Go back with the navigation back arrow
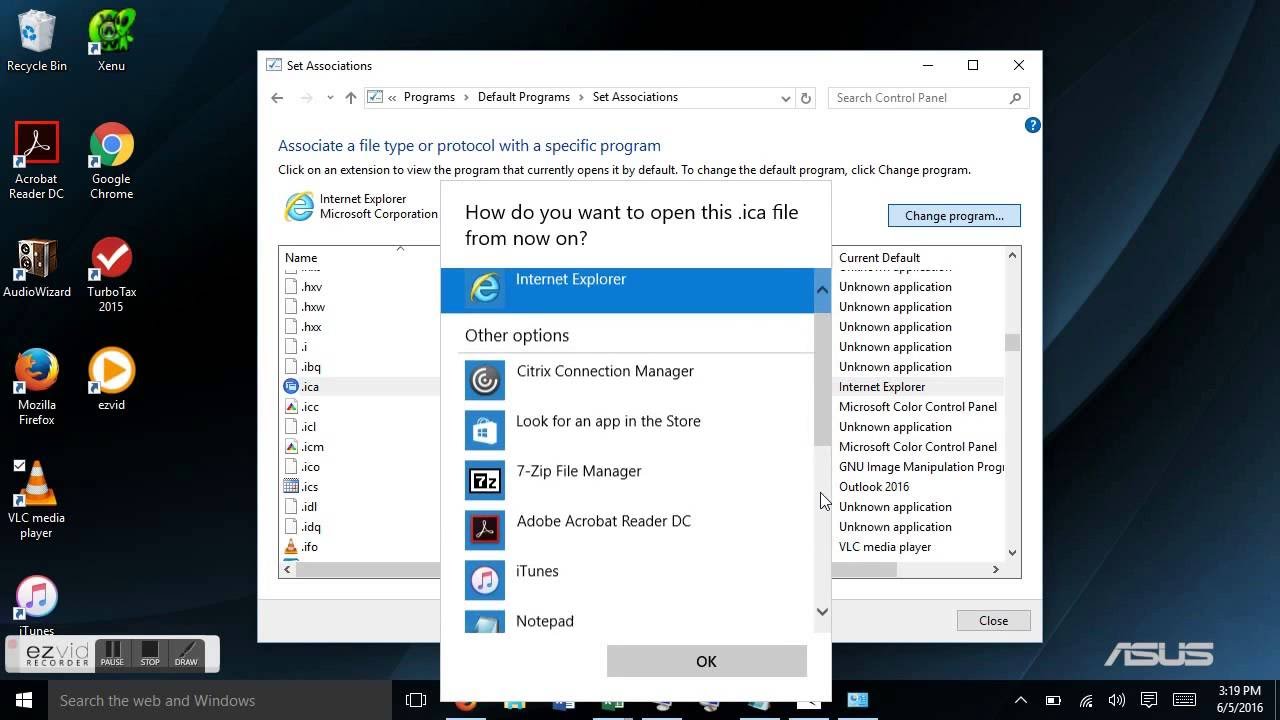 (x=277, y=98)
